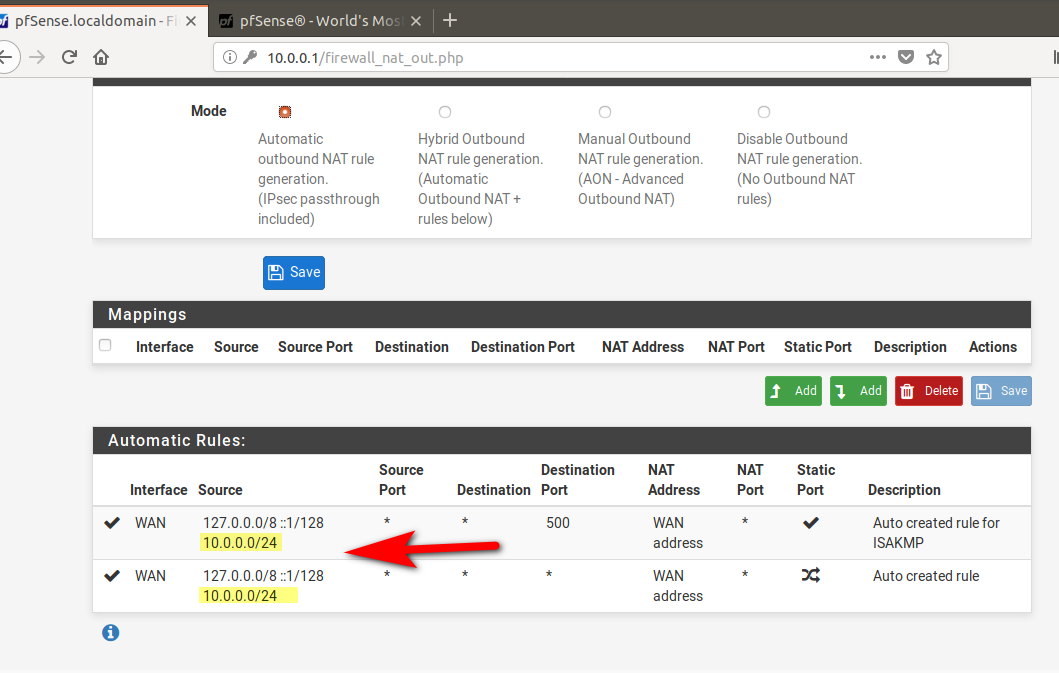1059x673 pixels.
Task: Add mapping to top of list
Action: click(793, 391)
